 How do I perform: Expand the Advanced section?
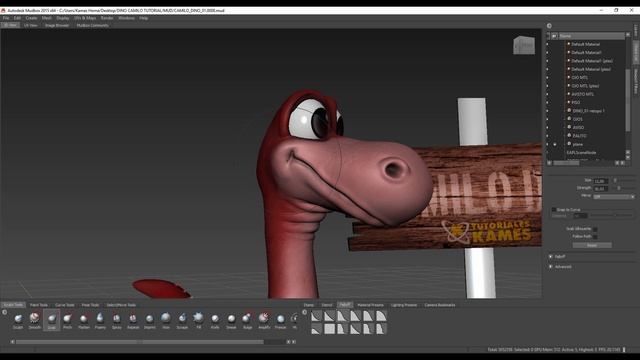pos(551,267)
